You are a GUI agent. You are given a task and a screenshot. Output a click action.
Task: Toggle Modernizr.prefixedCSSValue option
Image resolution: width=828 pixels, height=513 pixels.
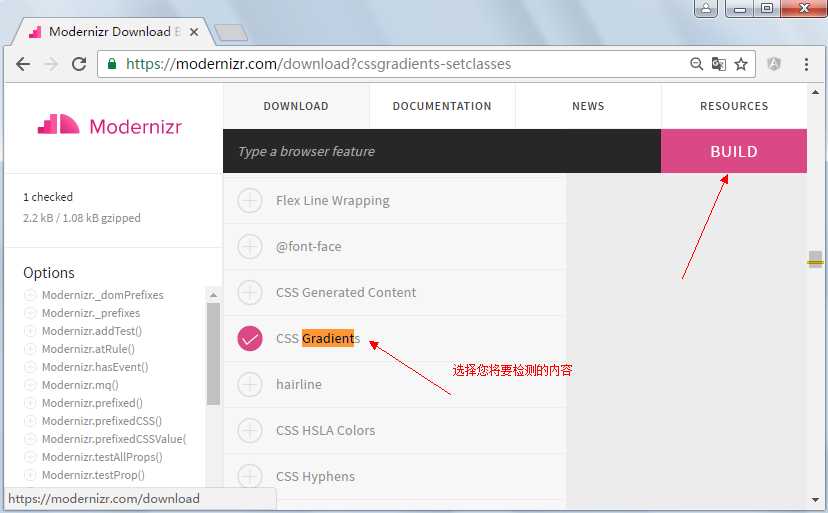coord(30,439)
